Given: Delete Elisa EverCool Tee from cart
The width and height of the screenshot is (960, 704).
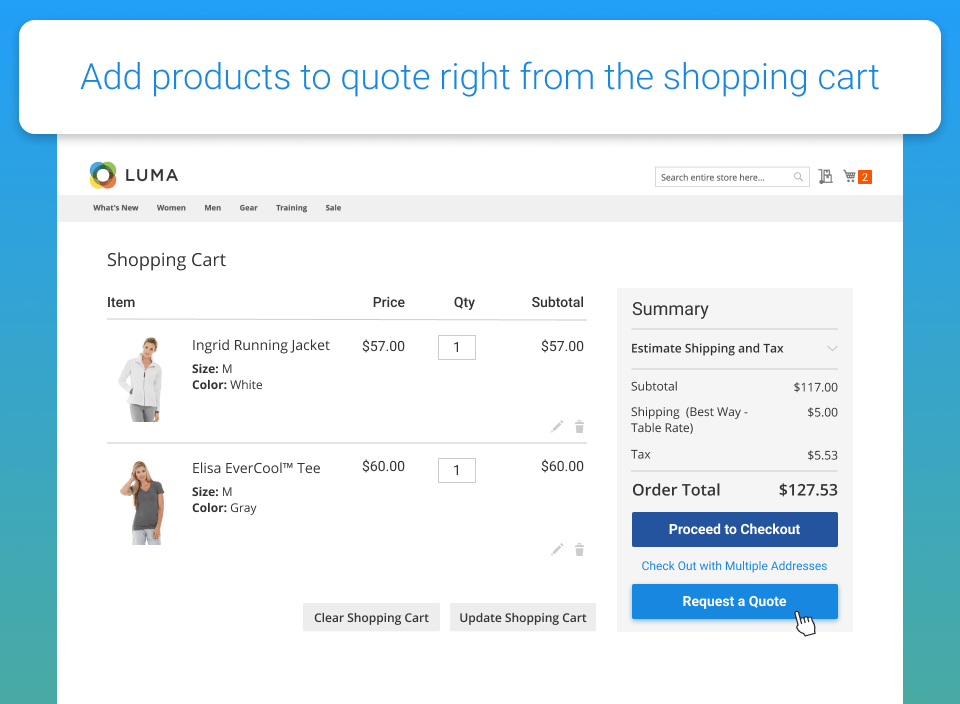Looking at the screenshot, I should coord(579,549).
